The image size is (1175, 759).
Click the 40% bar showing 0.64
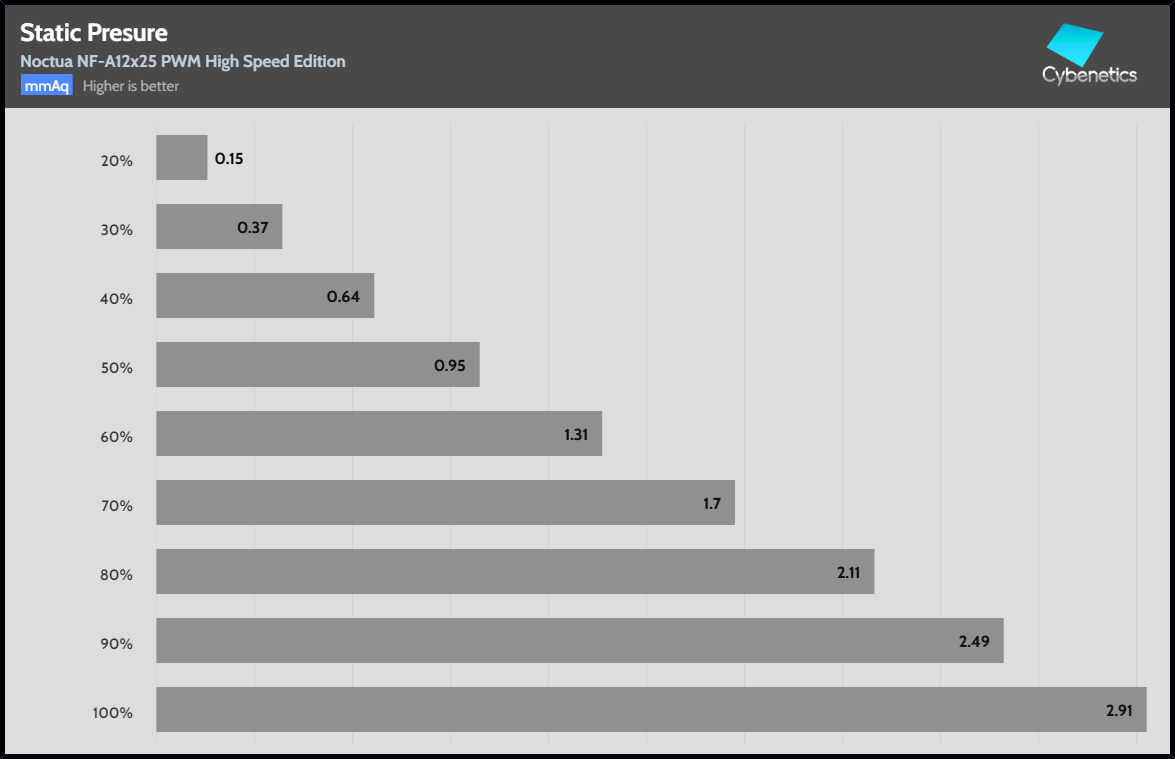tap(265, 295)
